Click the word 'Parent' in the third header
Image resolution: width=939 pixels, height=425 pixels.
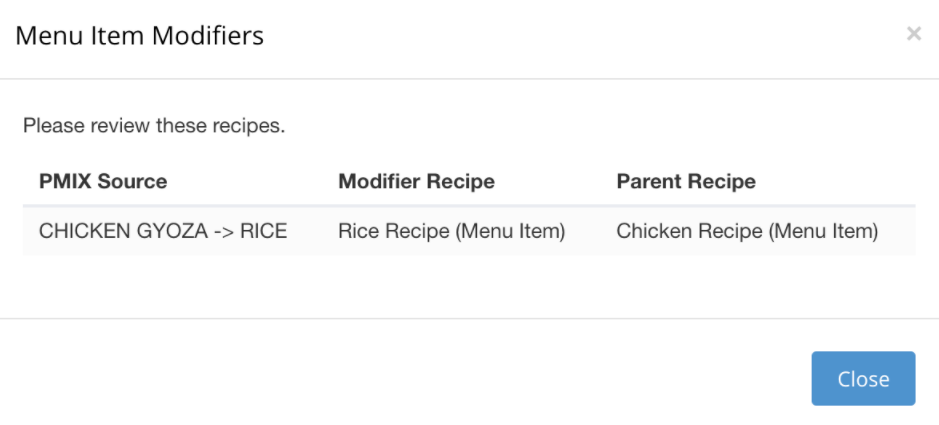click(652, 182)
